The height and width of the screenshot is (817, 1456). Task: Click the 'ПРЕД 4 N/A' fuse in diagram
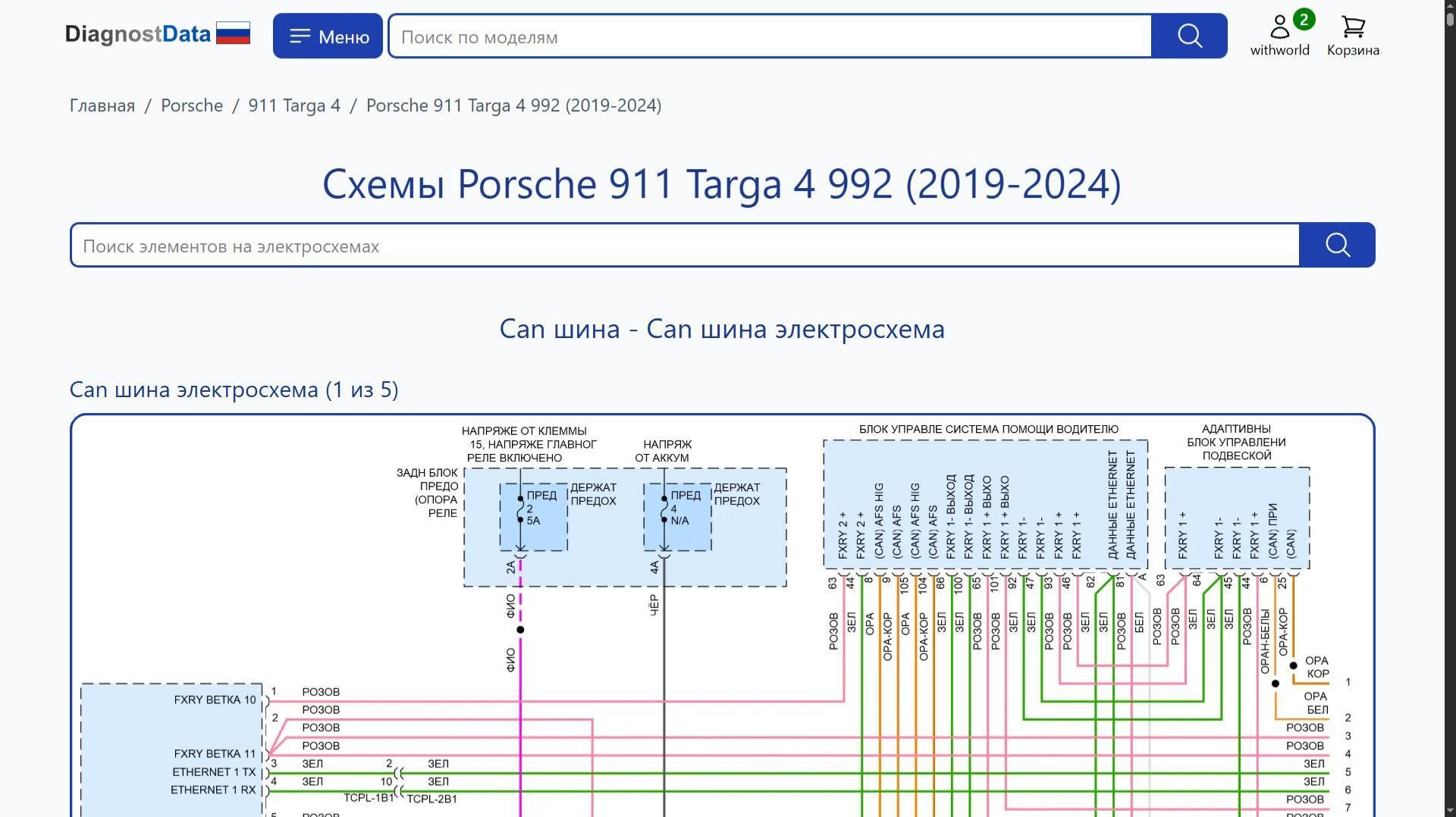(x=677, y=517)
